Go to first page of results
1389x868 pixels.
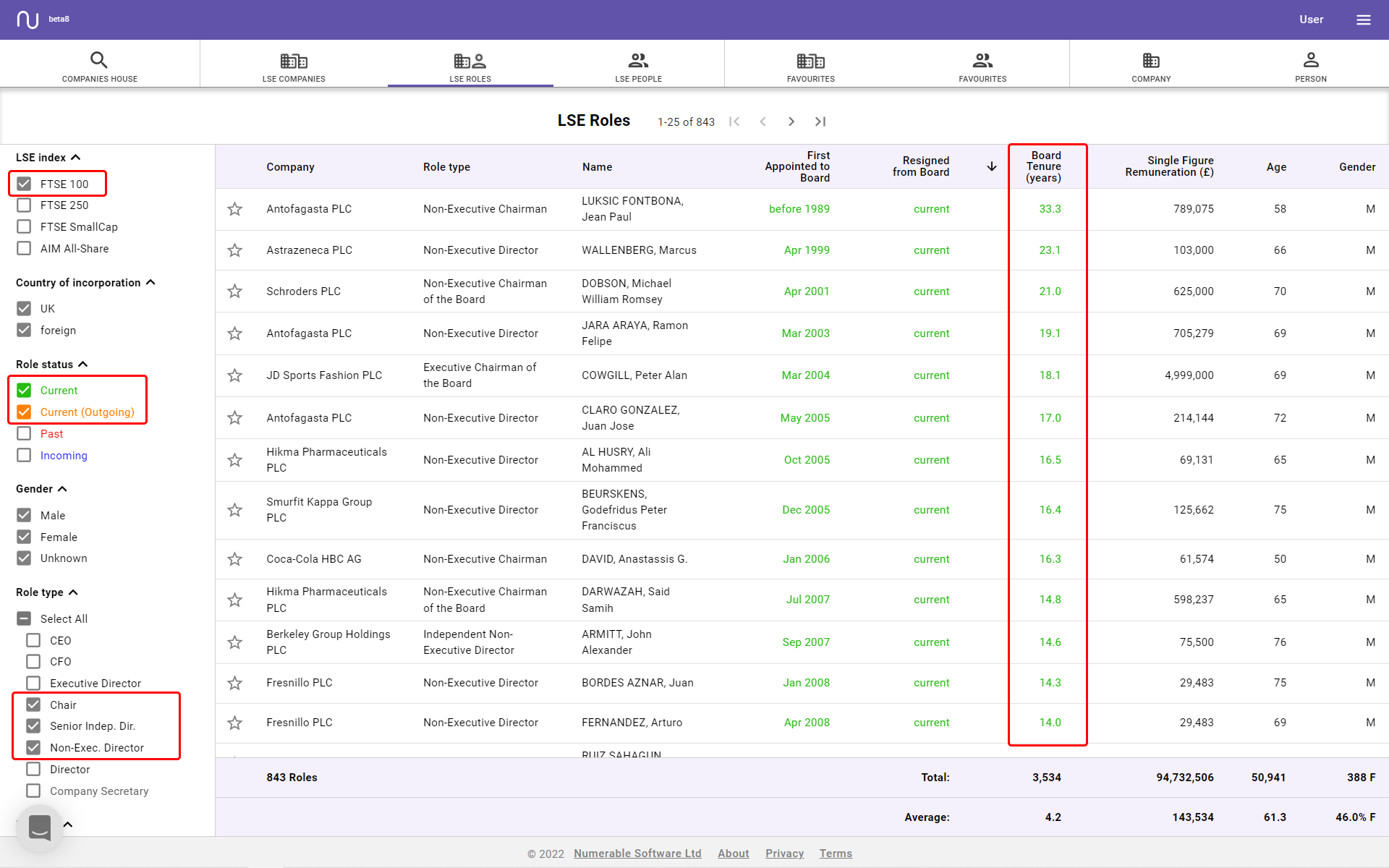(734, 122)
